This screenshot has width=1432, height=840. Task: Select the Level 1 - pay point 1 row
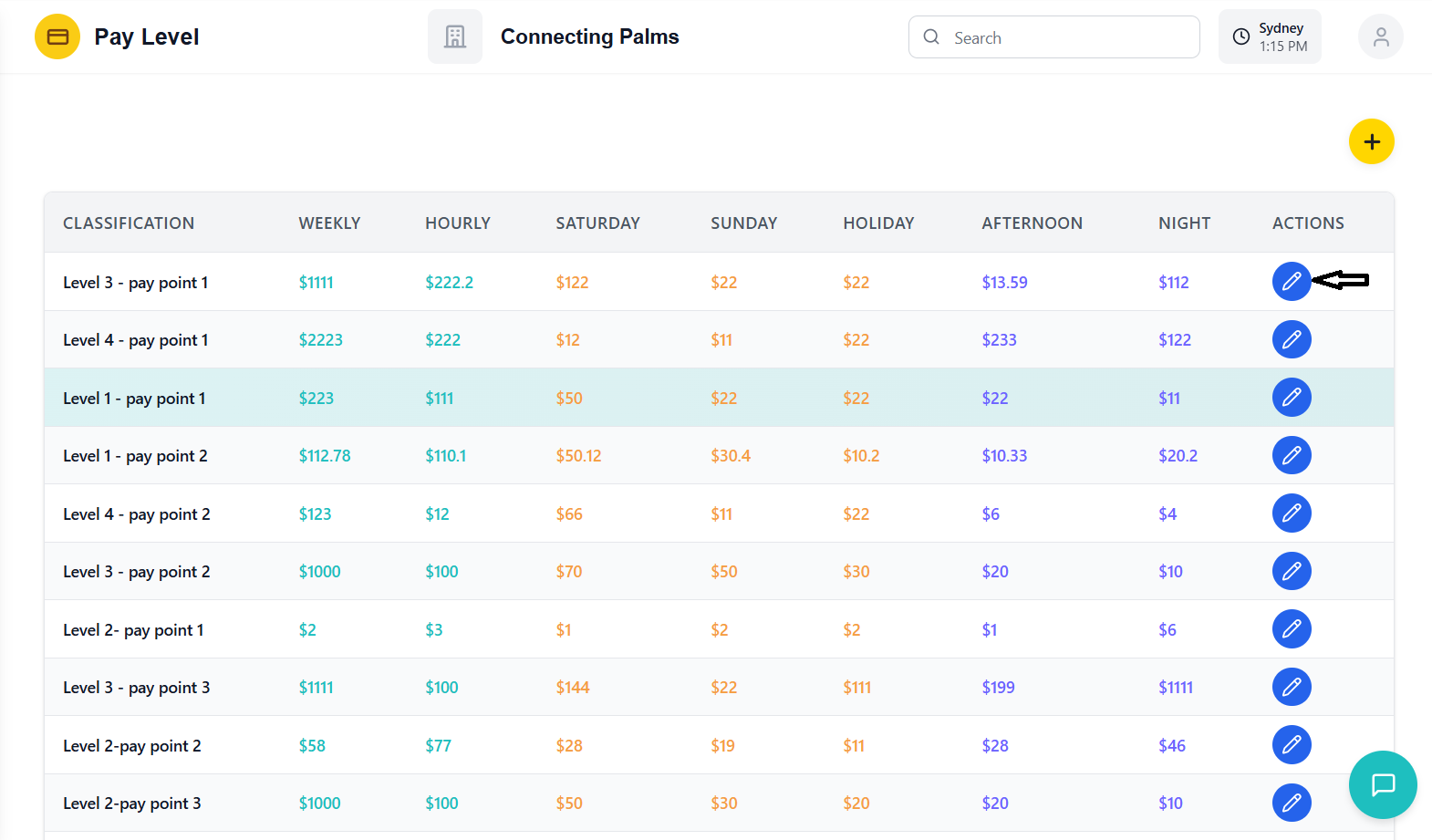click(x=134, y=399)
